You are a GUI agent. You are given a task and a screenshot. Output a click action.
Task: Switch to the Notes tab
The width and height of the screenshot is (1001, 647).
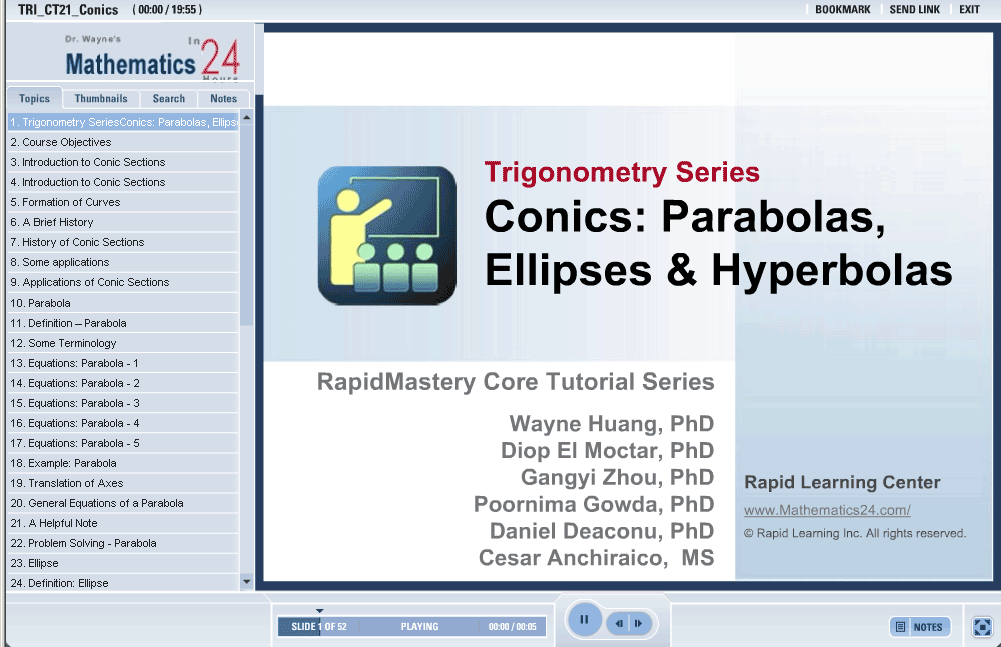click(223, 98)
